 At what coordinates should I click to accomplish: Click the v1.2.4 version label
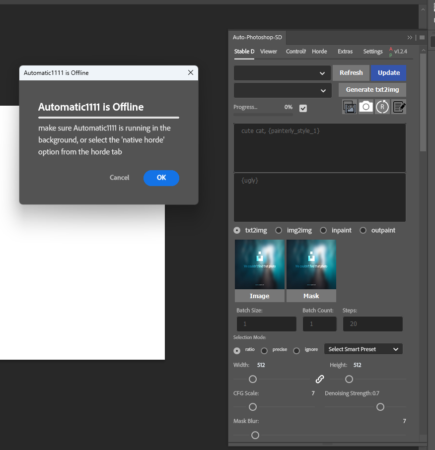[x=400, y=52]
